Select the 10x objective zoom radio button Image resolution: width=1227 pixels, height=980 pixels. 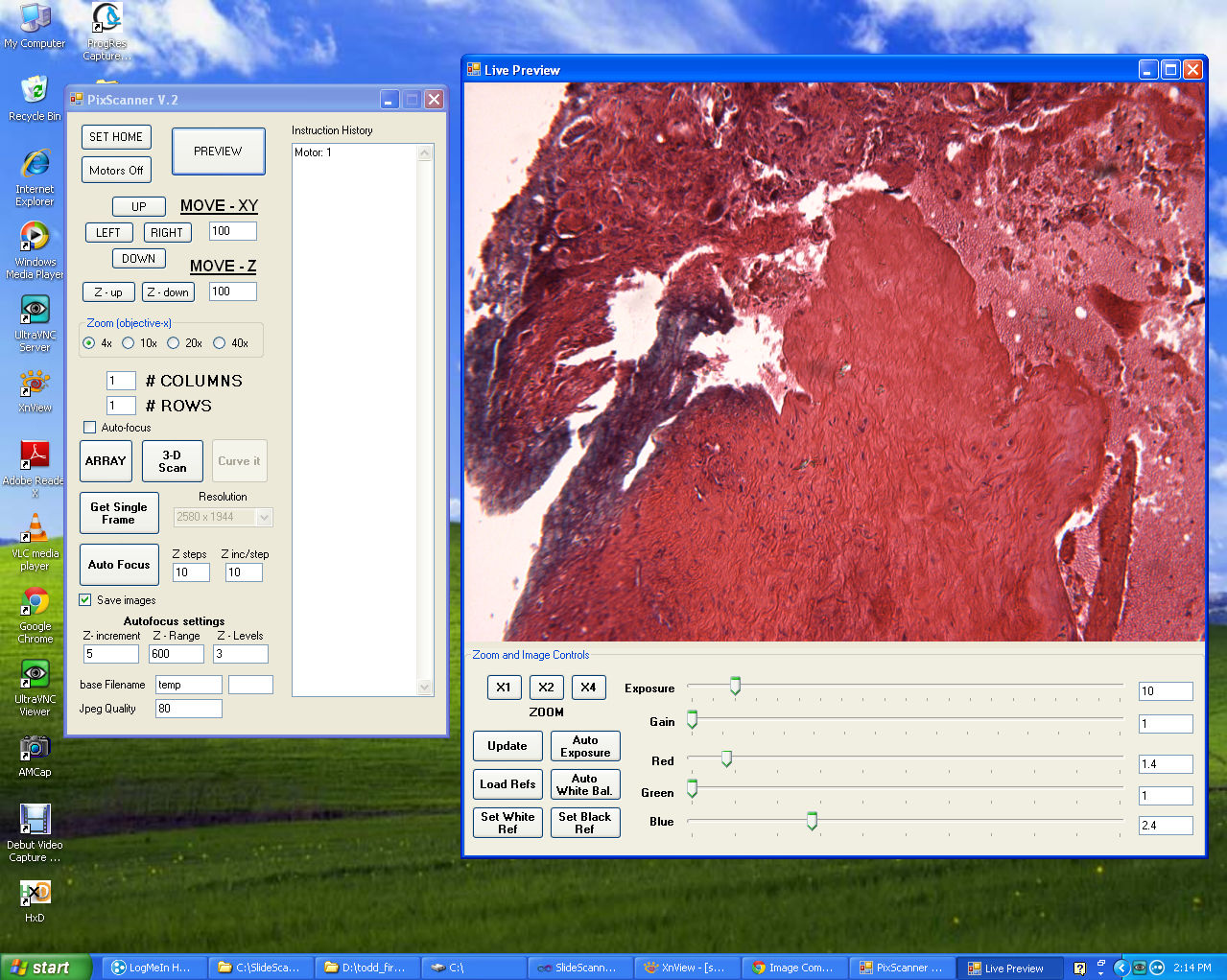point(129,343)
